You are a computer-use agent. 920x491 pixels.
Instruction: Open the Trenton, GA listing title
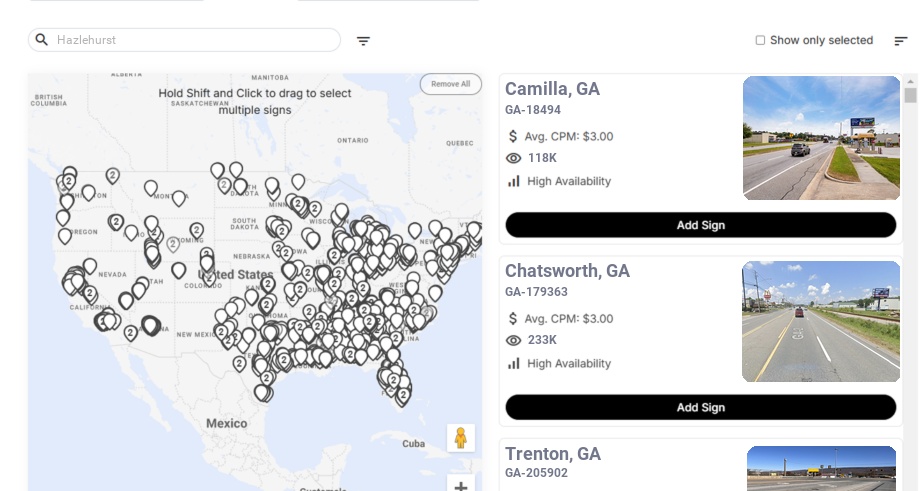(553, 454)
